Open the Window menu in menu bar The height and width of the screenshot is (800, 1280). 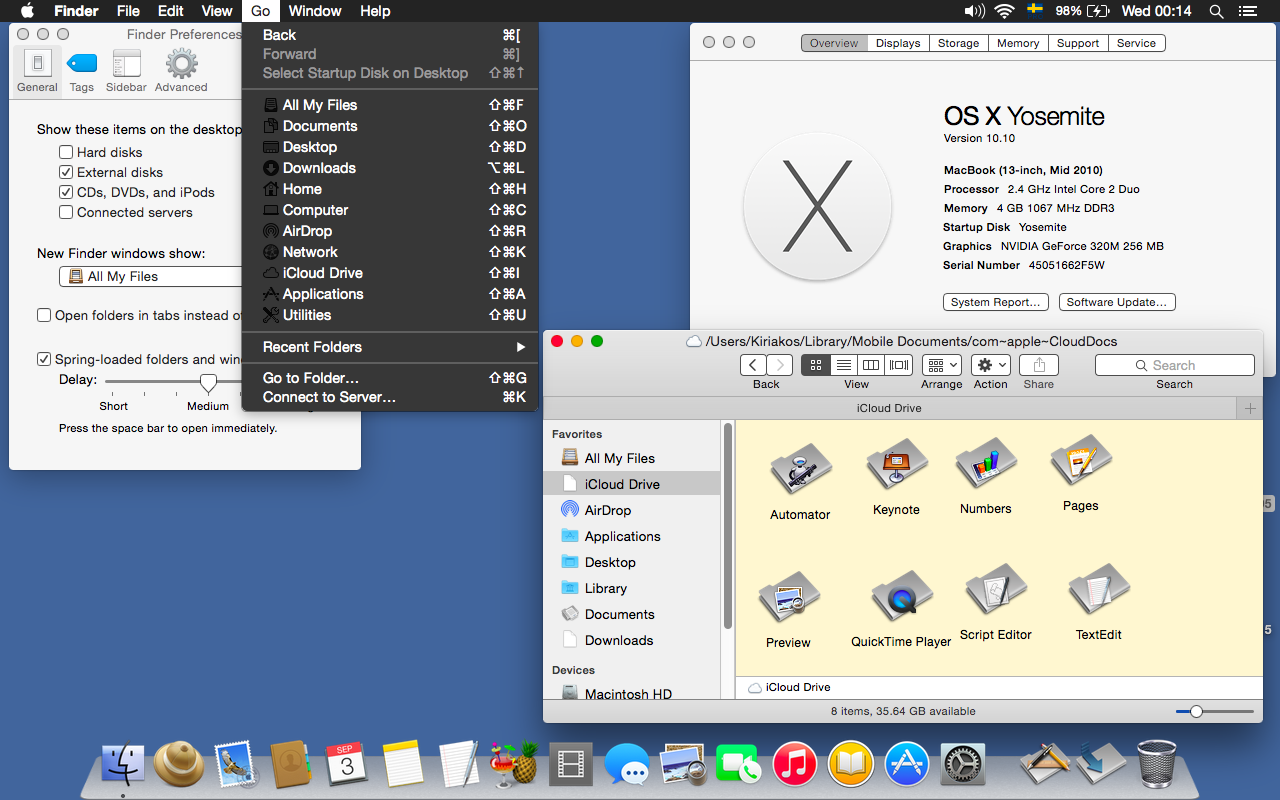(x=315, y=11)
